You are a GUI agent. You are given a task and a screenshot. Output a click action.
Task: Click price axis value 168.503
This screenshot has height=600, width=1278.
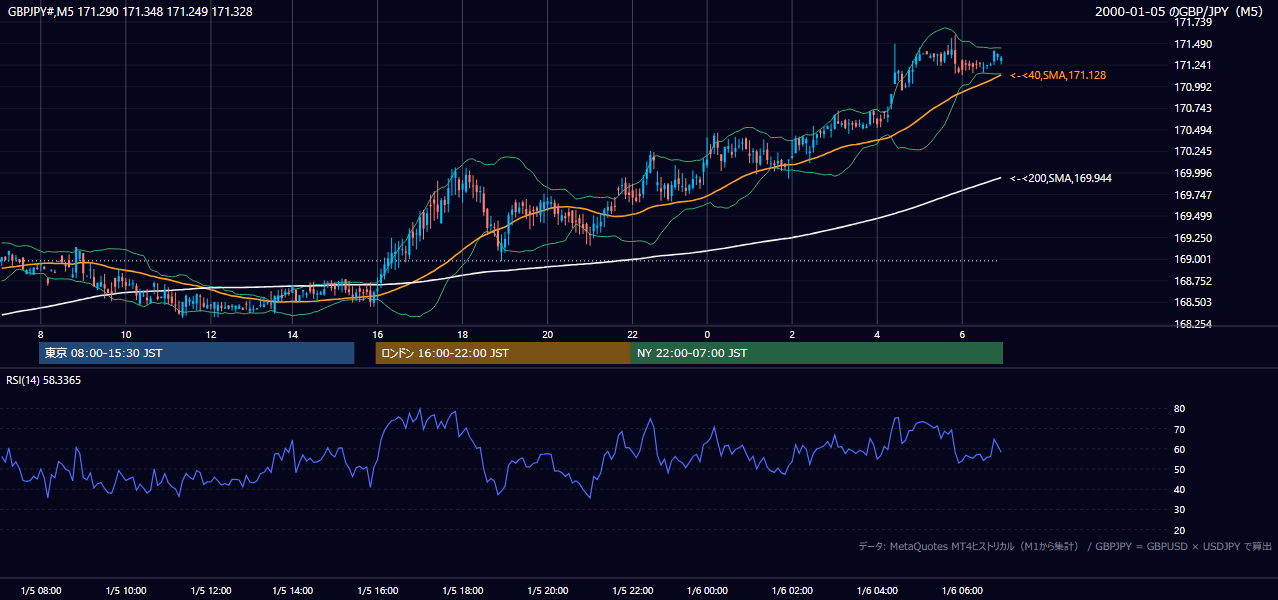point(1192,302)
